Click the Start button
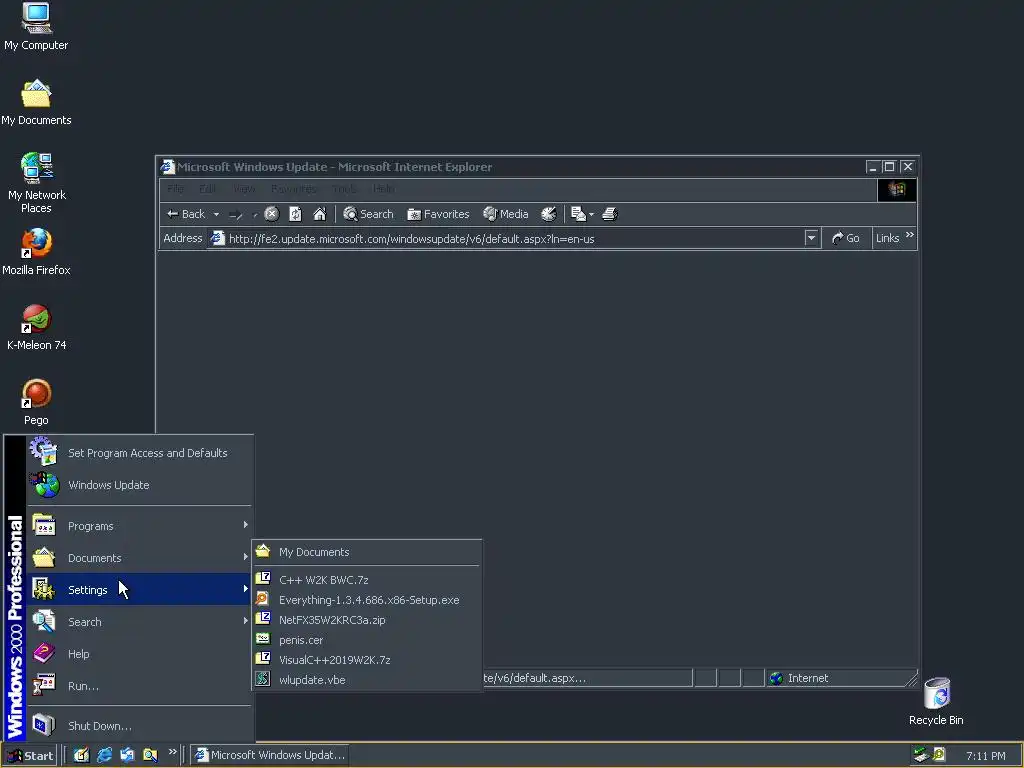Viewport: 1024px width, 768px height. (x=30, y=756)
